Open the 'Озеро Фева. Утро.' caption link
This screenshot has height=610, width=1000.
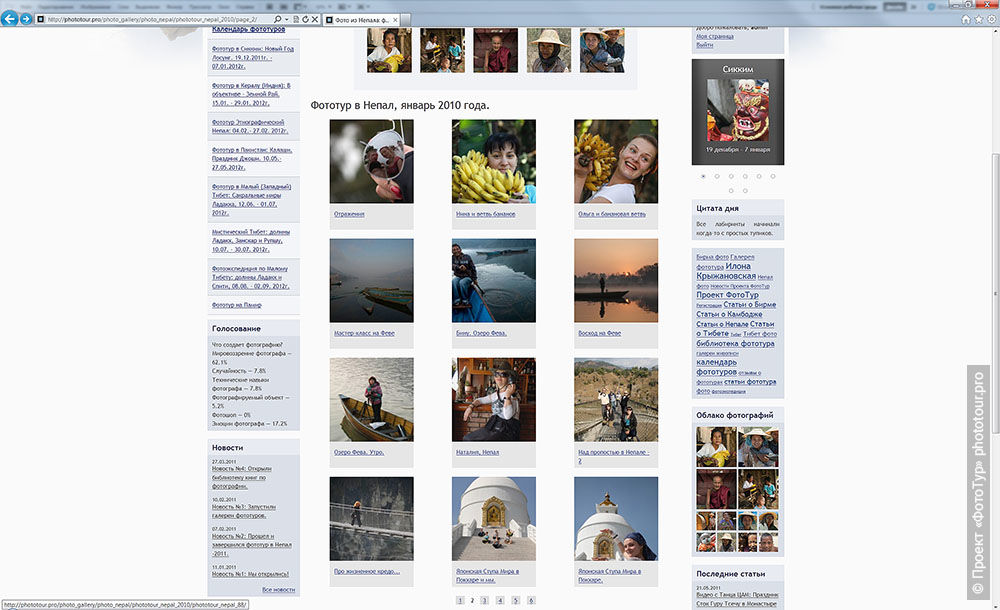[x=359, y=452]
